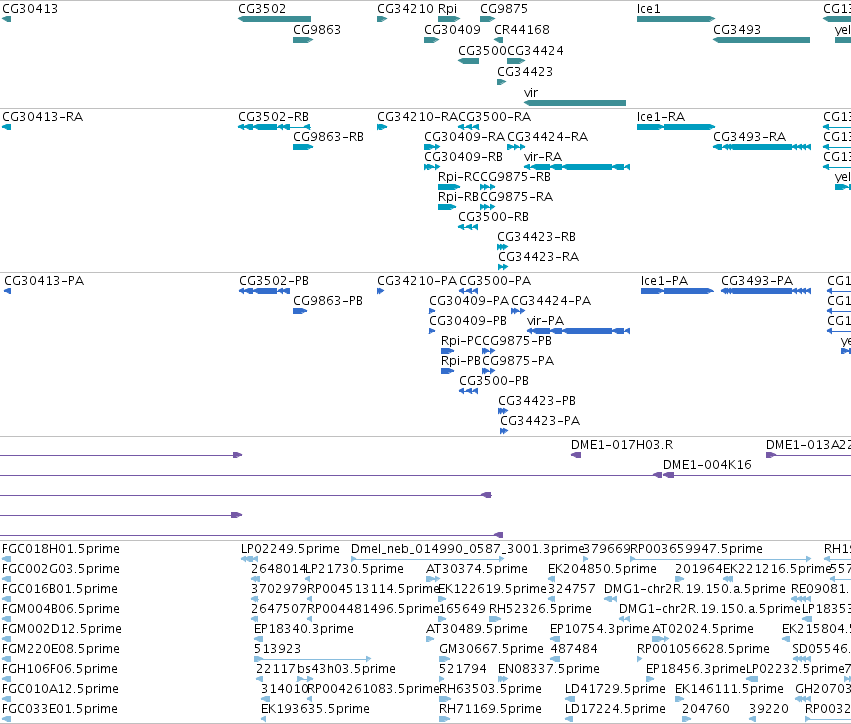Click transcript CG34423-RB

[x=537, y=237]
